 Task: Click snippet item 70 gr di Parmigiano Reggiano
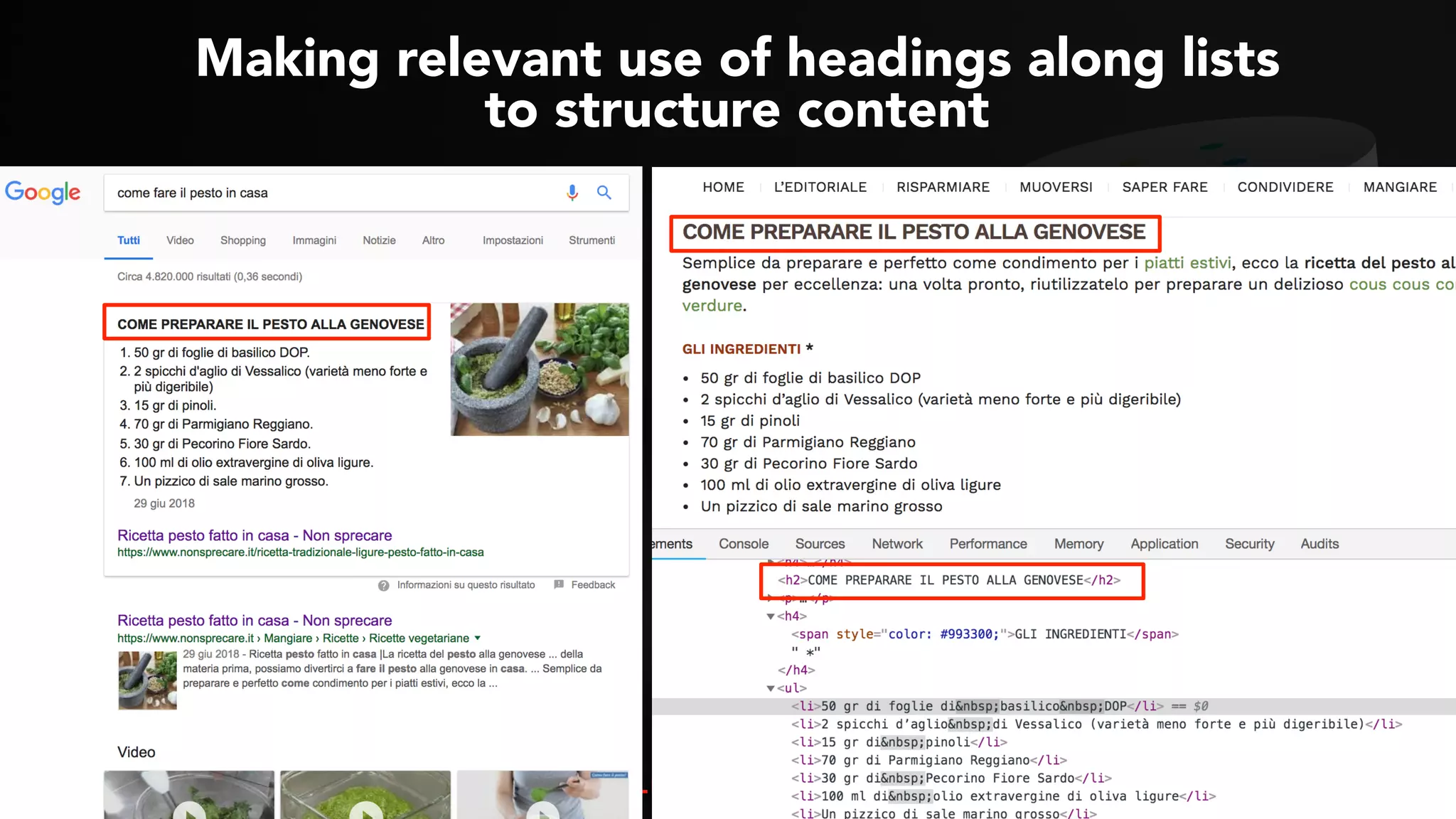[223, 424]
